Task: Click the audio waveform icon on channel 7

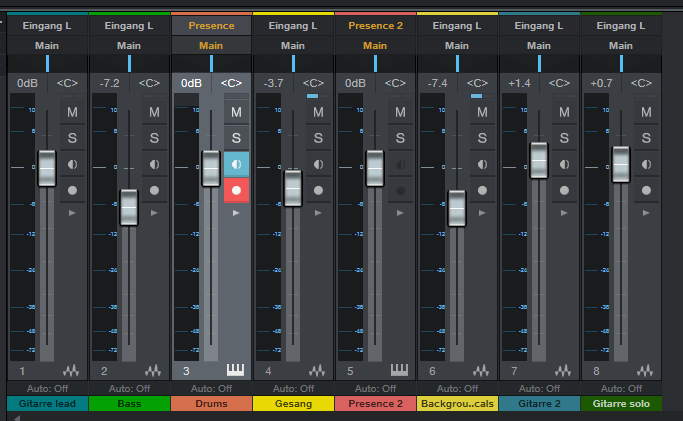Action: point(563,371)
